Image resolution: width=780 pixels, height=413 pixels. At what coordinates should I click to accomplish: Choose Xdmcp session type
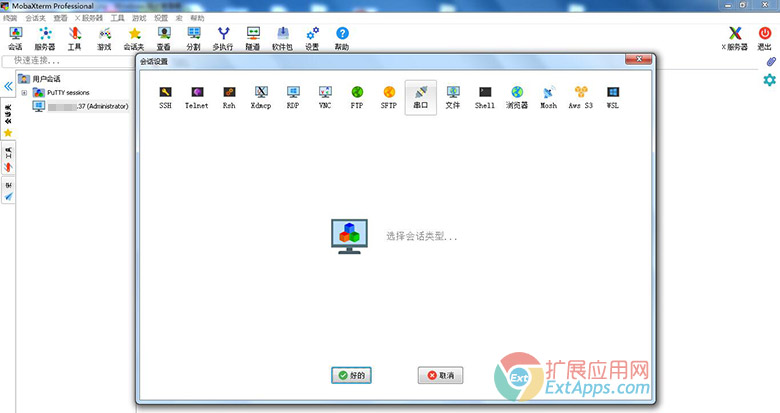coord(261,98)
